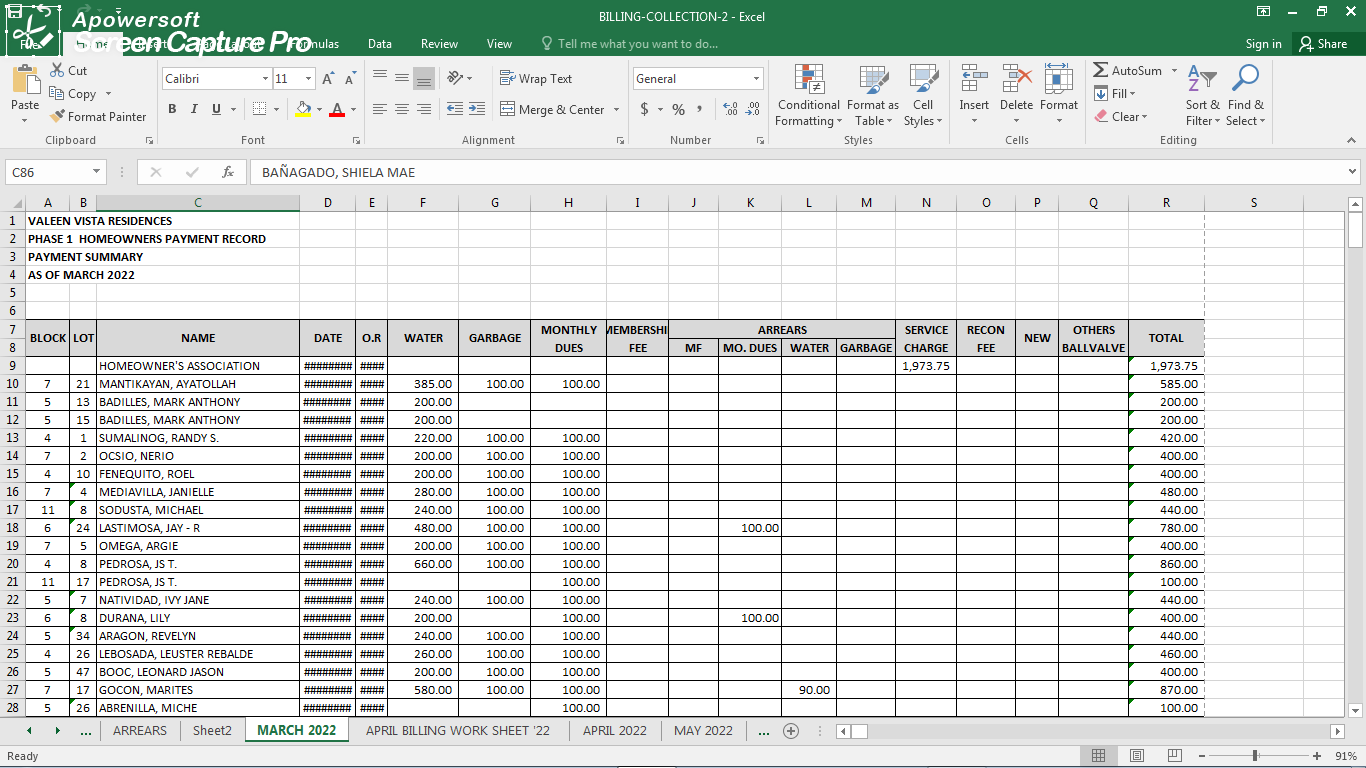Expand the formula bar
The image size is (1366, 768).
pyautogui.click(x=1353, y=172)
